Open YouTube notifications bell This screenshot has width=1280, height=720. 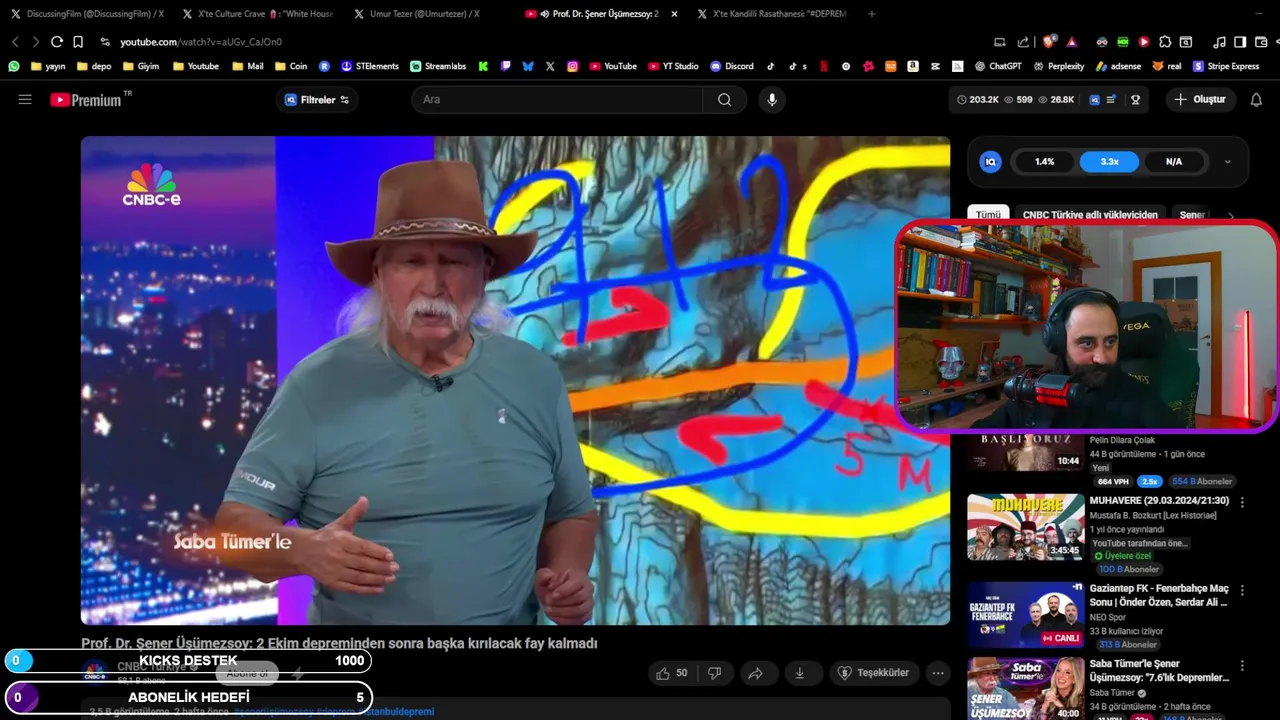[x=1256, y=100]
